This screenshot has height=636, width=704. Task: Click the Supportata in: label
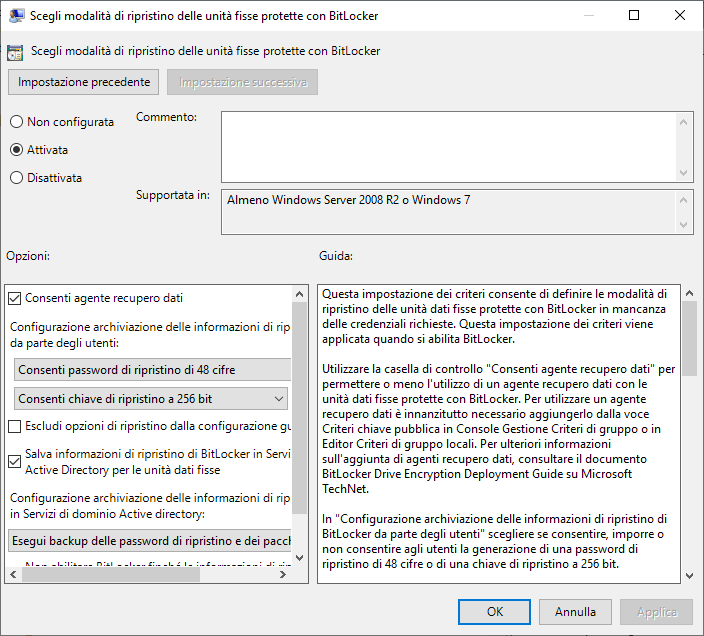point(173,195)
